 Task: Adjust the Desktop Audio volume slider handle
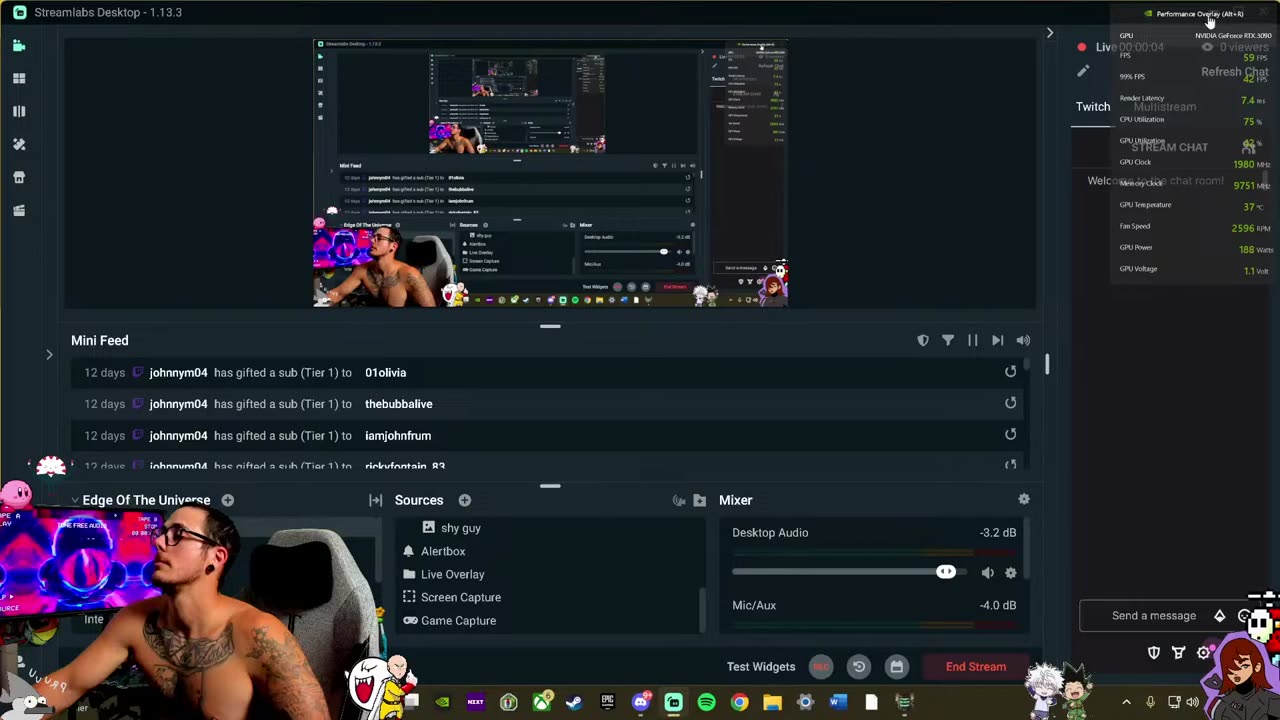(x=945, y=572)
